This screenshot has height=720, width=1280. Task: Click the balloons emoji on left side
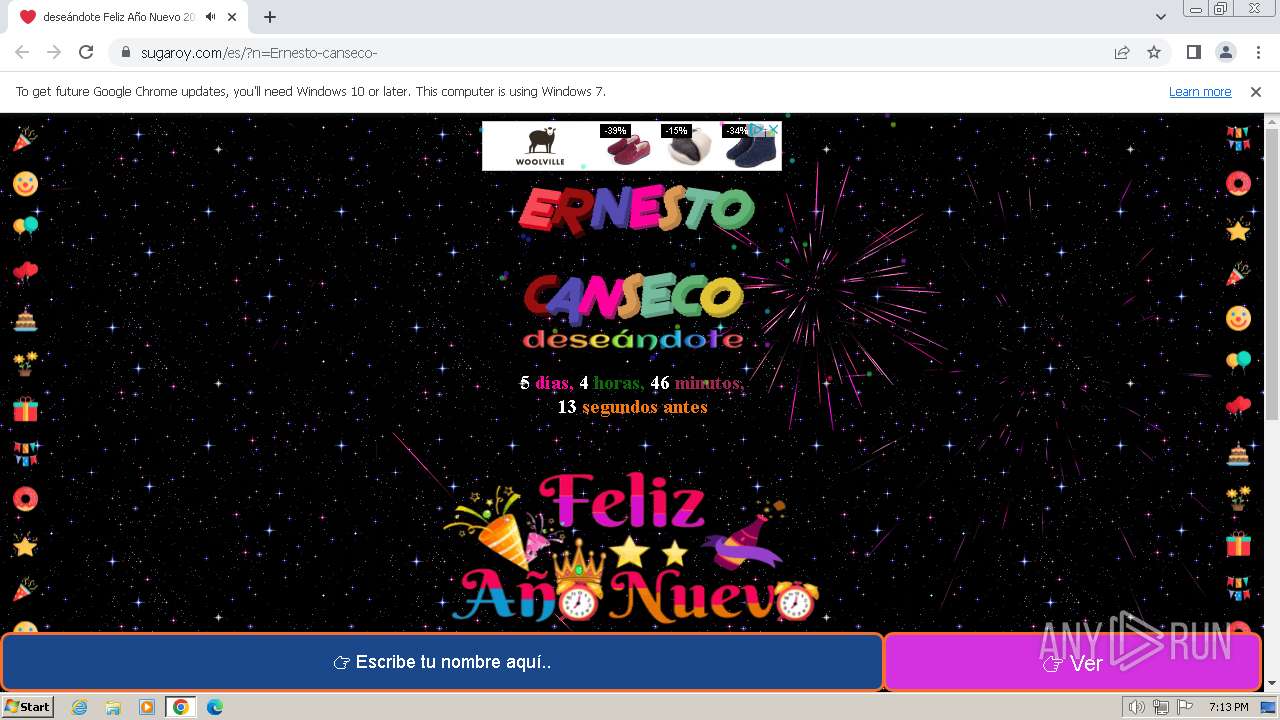pyautogui.click(x=25, y=227)
